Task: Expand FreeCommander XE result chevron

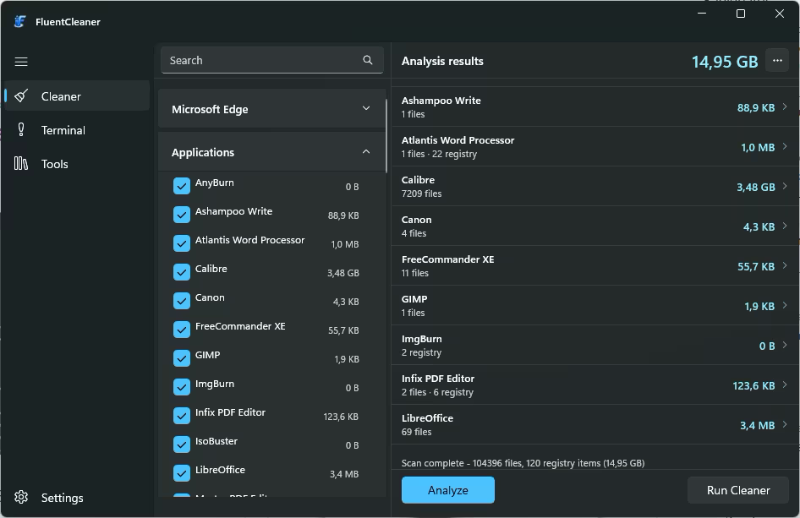Action: pyautogui.click(x=785, y=266)
